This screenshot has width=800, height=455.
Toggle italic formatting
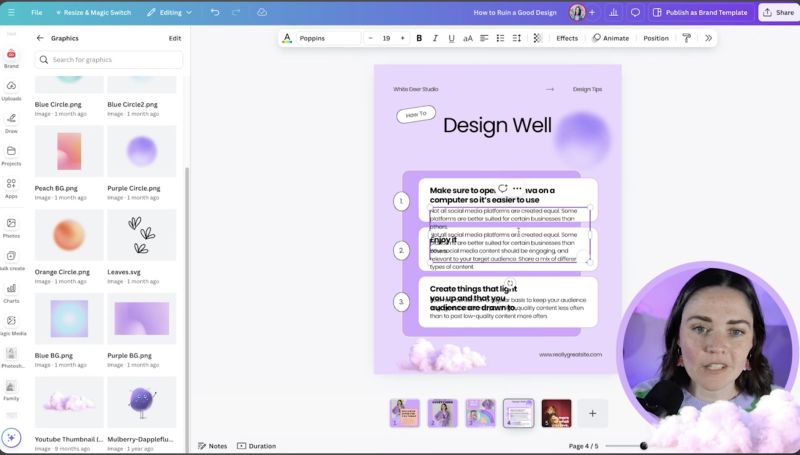[x=435, y=38]
